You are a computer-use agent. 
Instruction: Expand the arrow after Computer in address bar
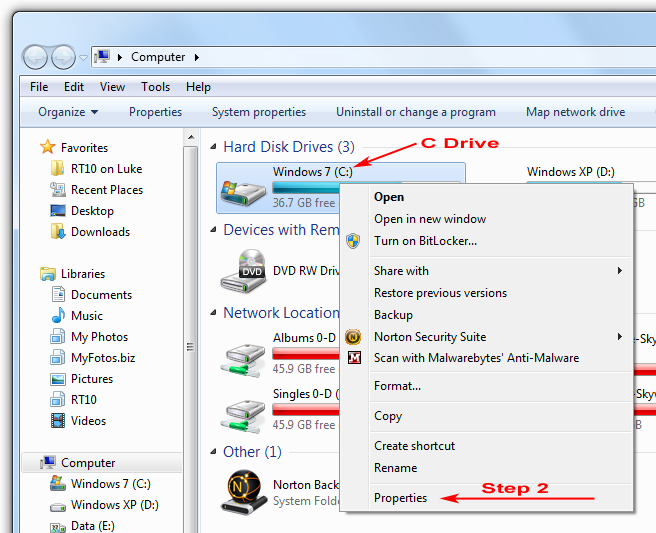coord(197,57)
